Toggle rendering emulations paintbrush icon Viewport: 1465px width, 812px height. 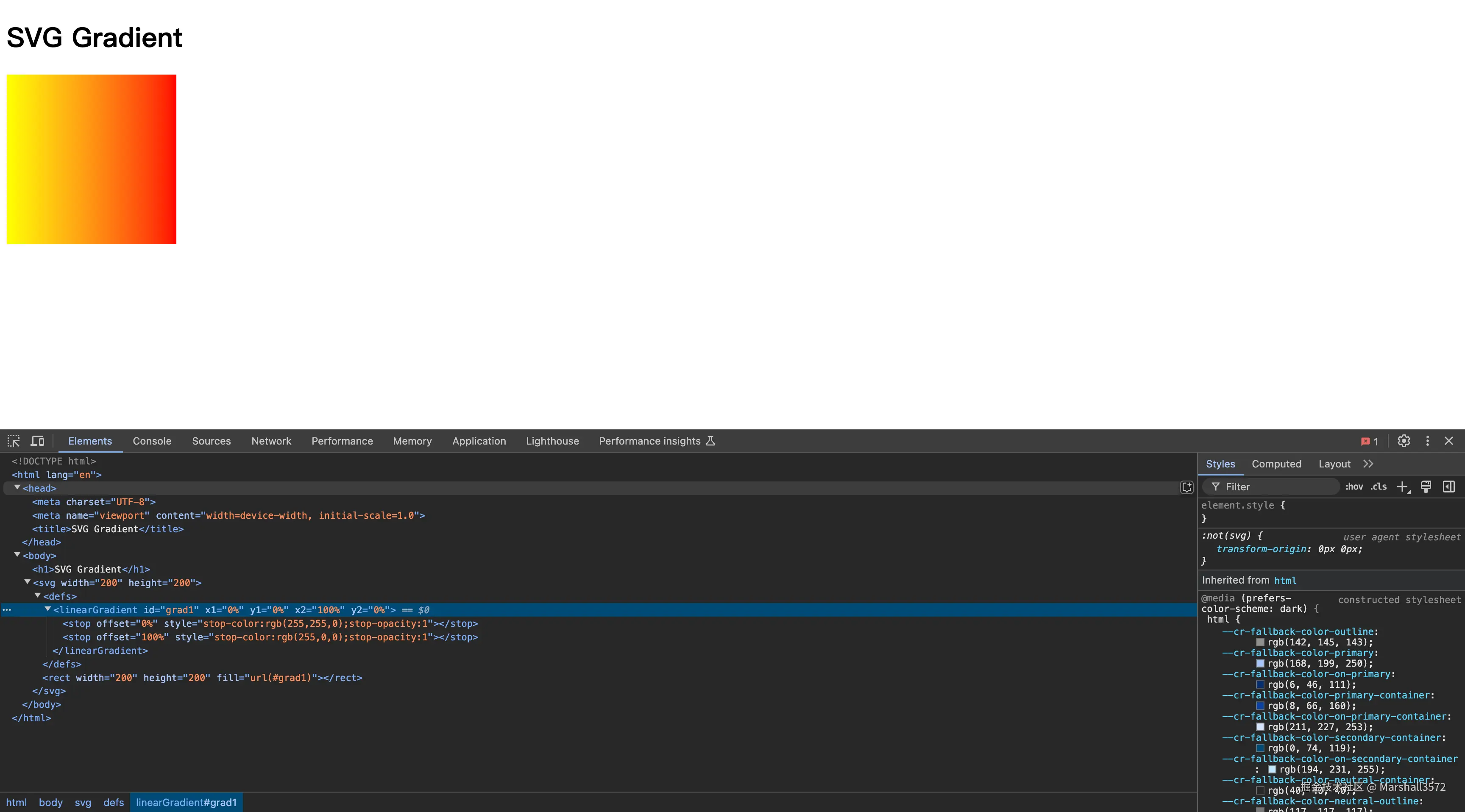tap(1426, 487)
